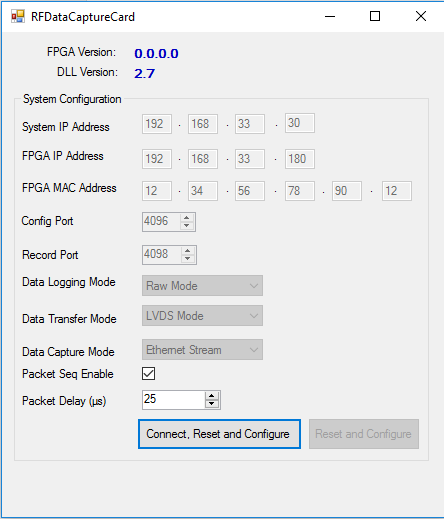Click FPGA MAC Address byte 90 field
Screen dimensions: 444x519
pyautogui.click(x=347, y=191)
